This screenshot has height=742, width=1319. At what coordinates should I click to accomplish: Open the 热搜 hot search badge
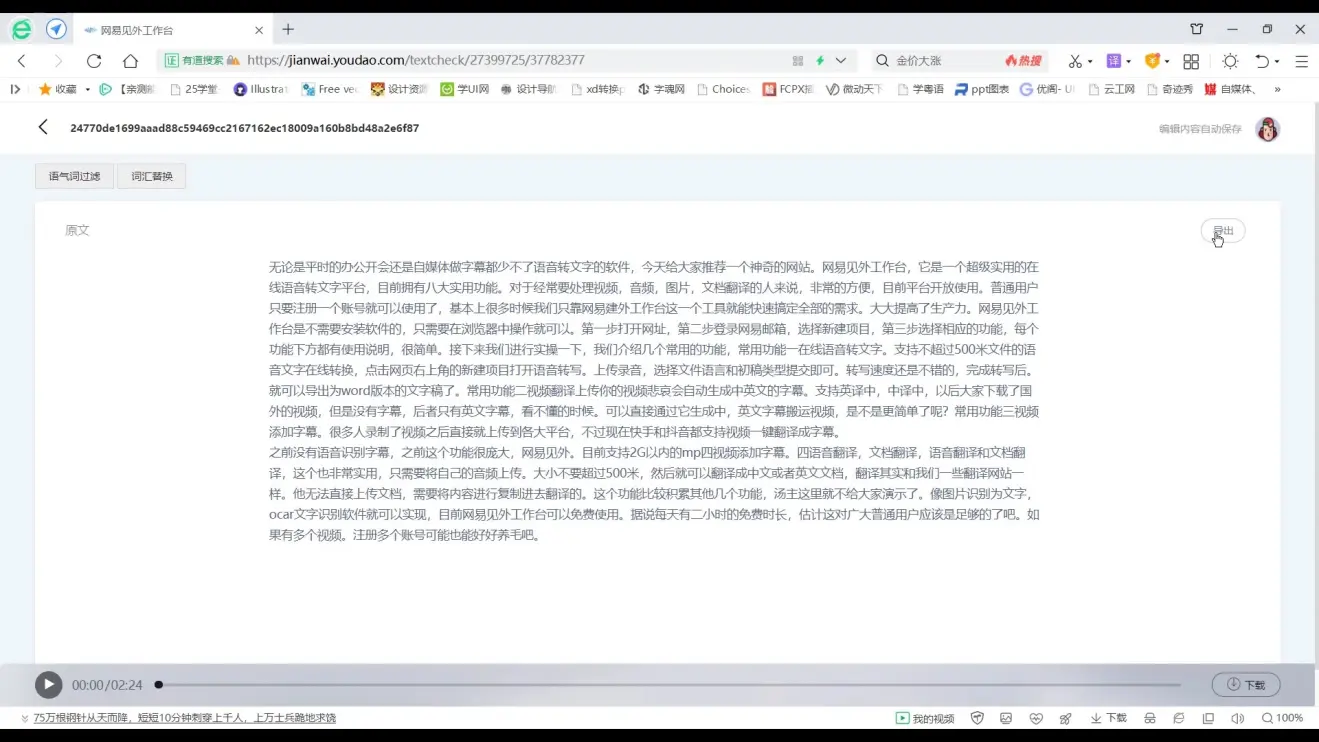click(x=1024, y=61)
